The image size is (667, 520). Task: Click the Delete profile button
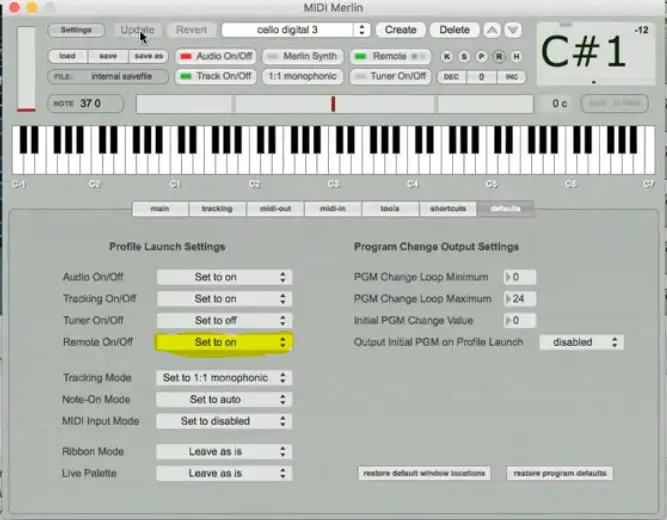pyautogui.click(x=454, y=30)
